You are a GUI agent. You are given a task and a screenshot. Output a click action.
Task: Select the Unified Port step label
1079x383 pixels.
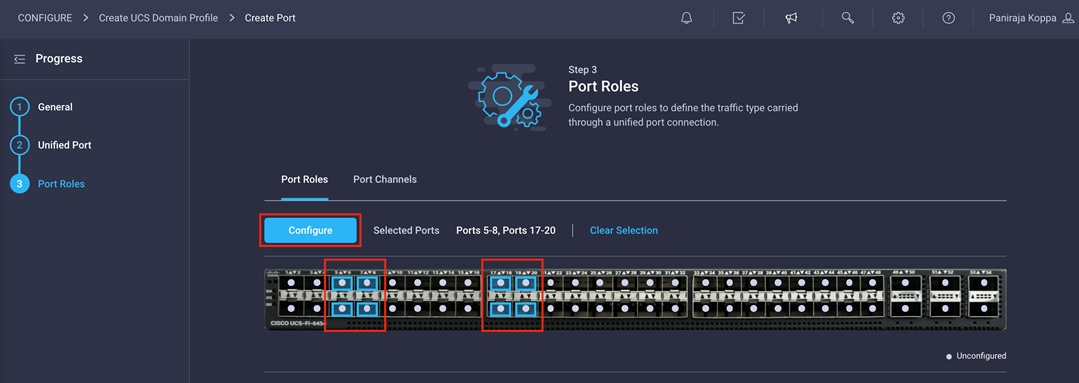point(65,145)
